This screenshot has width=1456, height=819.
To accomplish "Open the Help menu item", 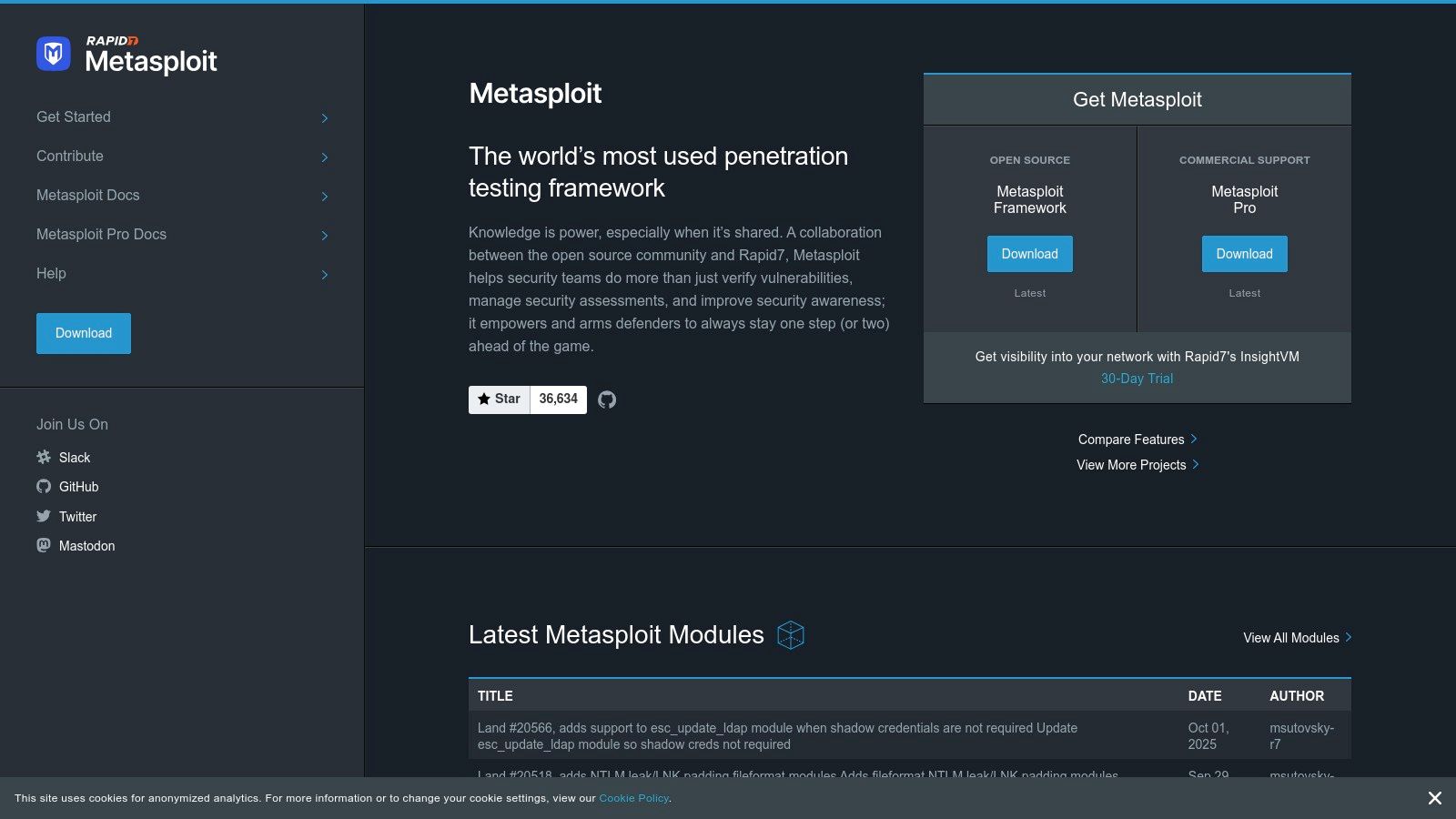I will [x=51, y=274].
